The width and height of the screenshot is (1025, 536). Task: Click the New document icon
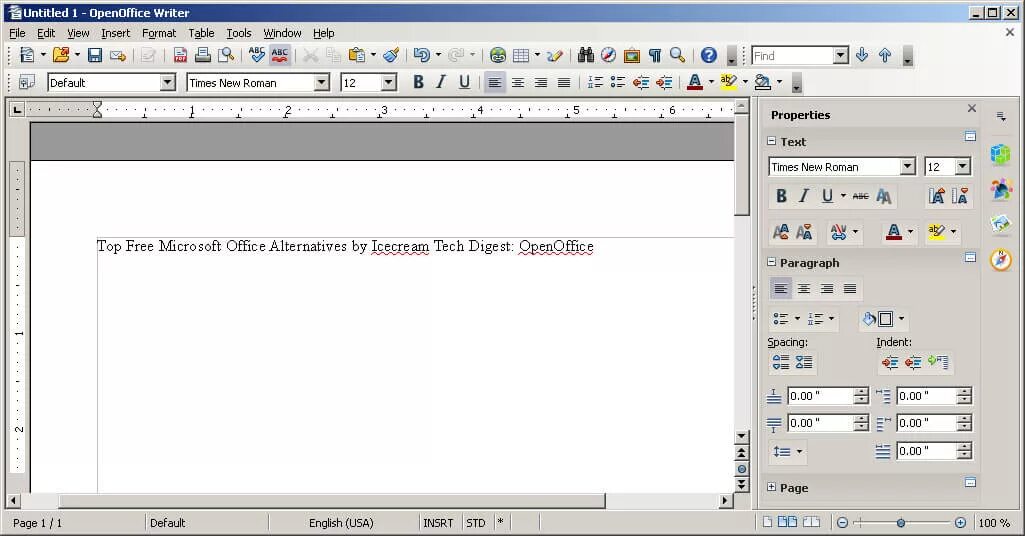27,56
